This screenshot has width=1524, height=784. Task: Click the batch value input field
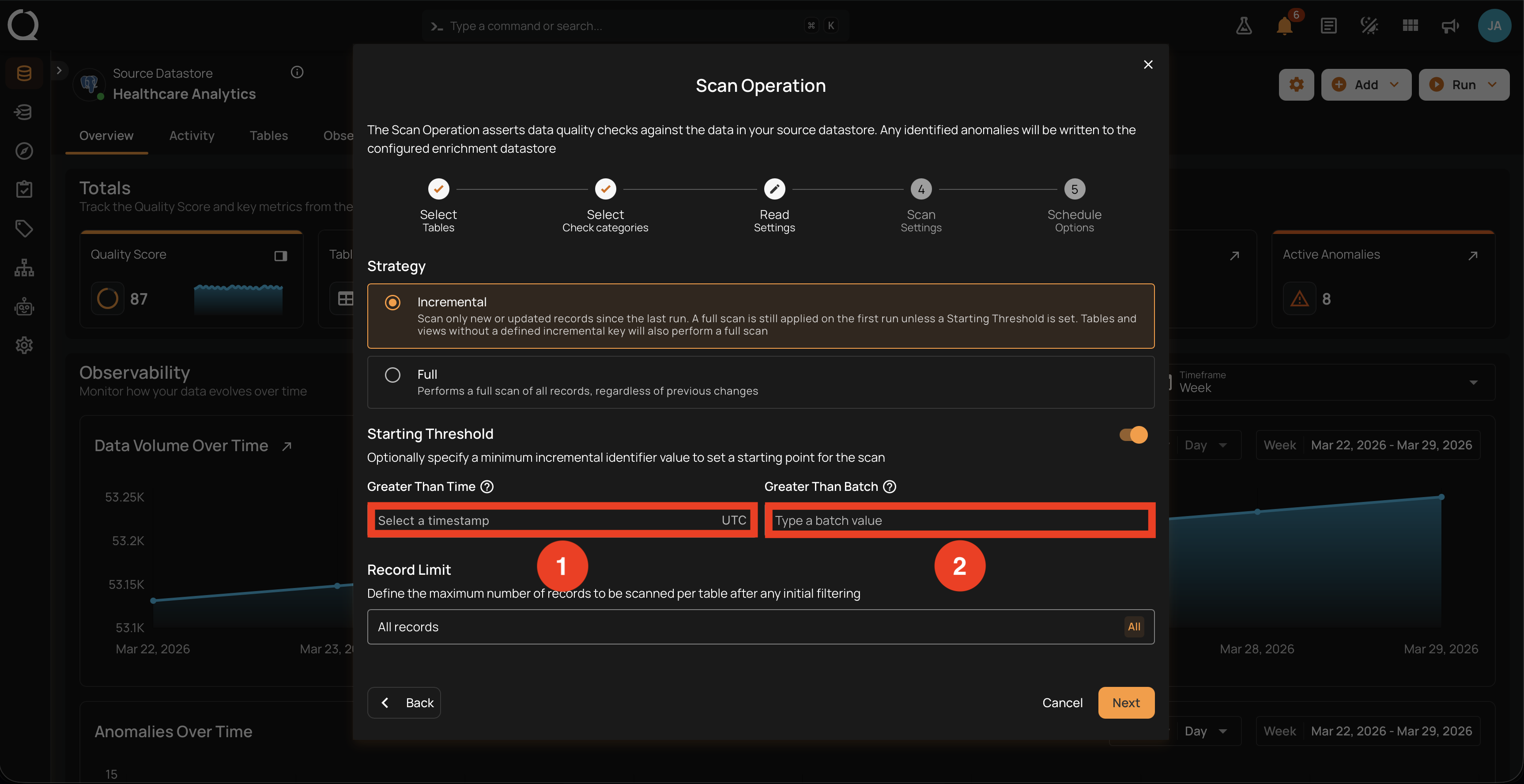coord(960,520)
